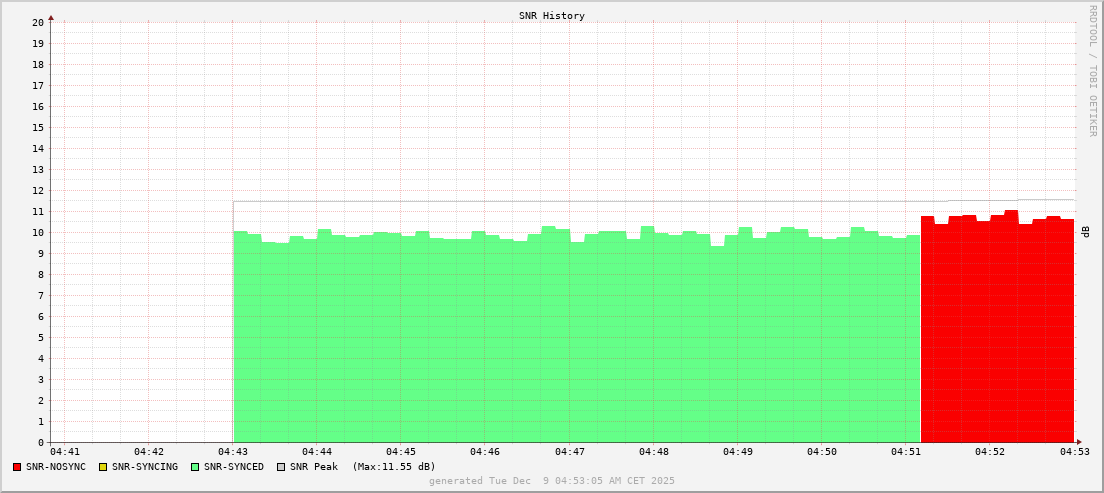The image size is (1104, 493).
Task: Click the 04:43 time axis label
Action: [x=233, y=453]
